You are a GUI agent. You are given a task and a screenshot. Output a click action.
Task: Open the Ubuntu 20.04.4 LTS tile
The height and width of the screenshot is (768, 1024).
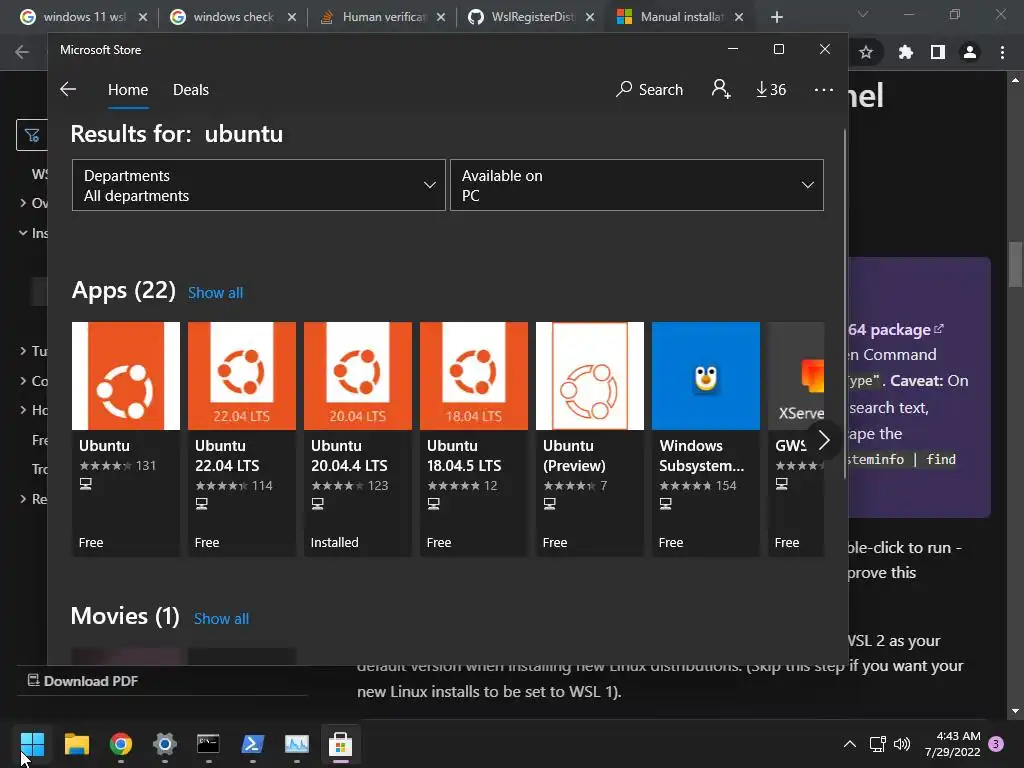coord(358,439)
